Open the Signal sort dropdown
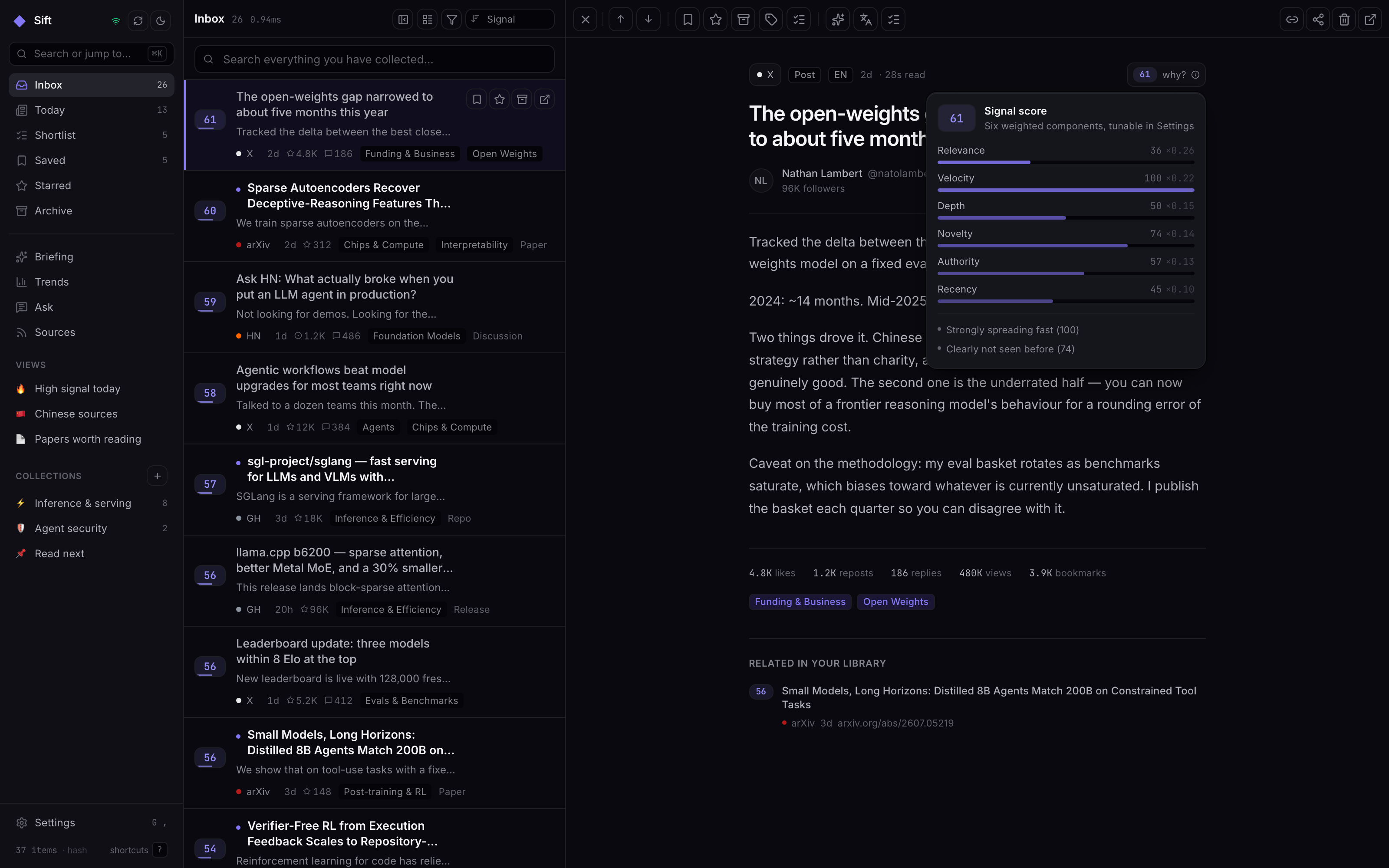The image size is (1389, 868). point(510,20)
